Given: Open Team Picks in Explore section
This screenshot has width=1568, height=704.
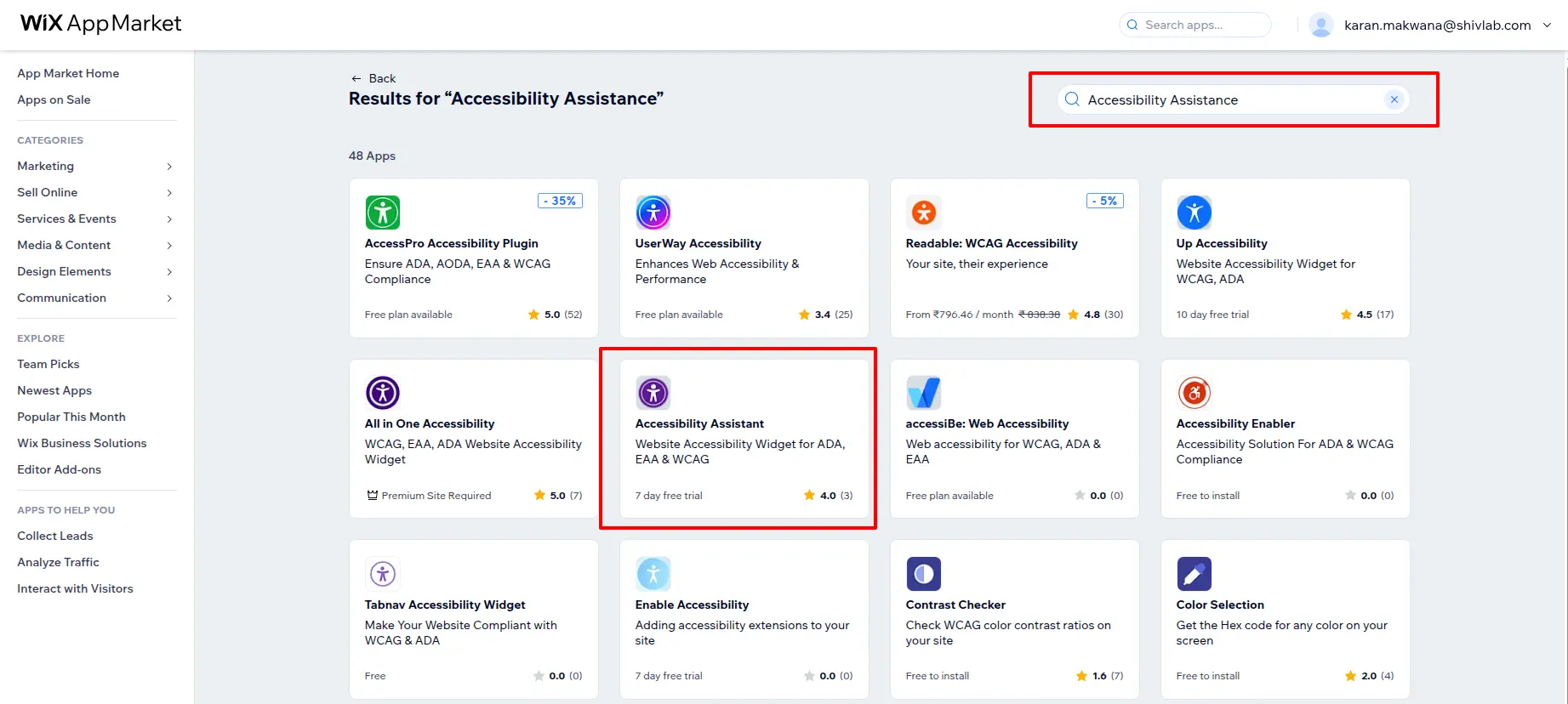Looking at the screenshot, I should tap(48, 364).
